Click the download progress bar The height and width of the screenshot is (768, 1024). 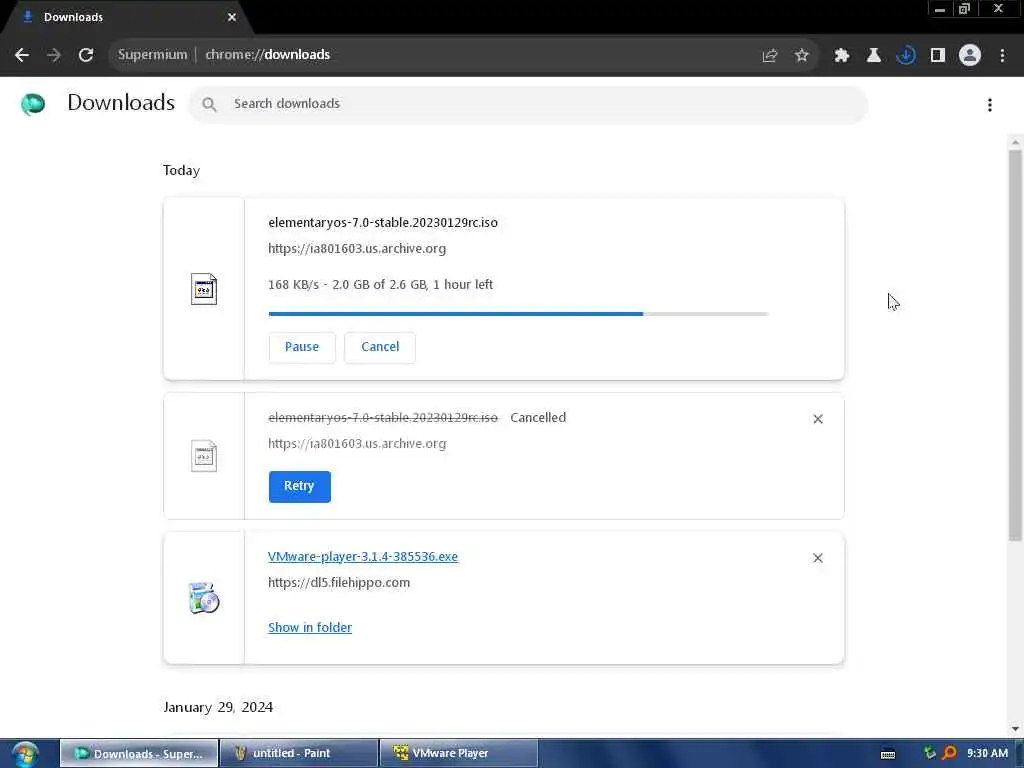(x=519, y=314)
